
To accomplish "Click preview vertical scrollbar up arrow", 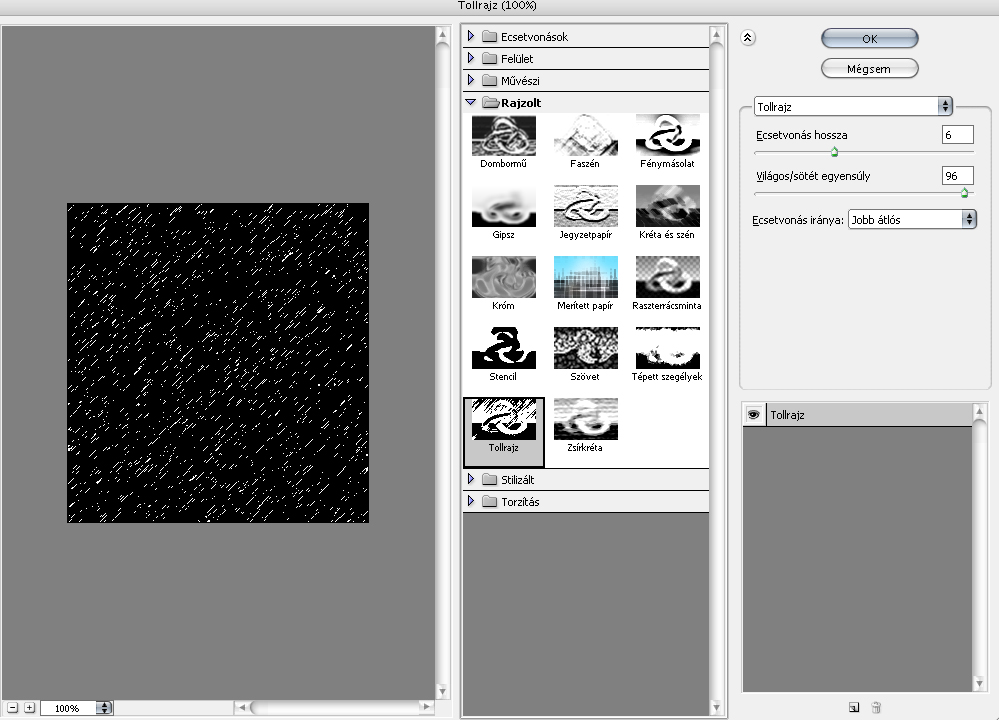I will coord(443,33).
